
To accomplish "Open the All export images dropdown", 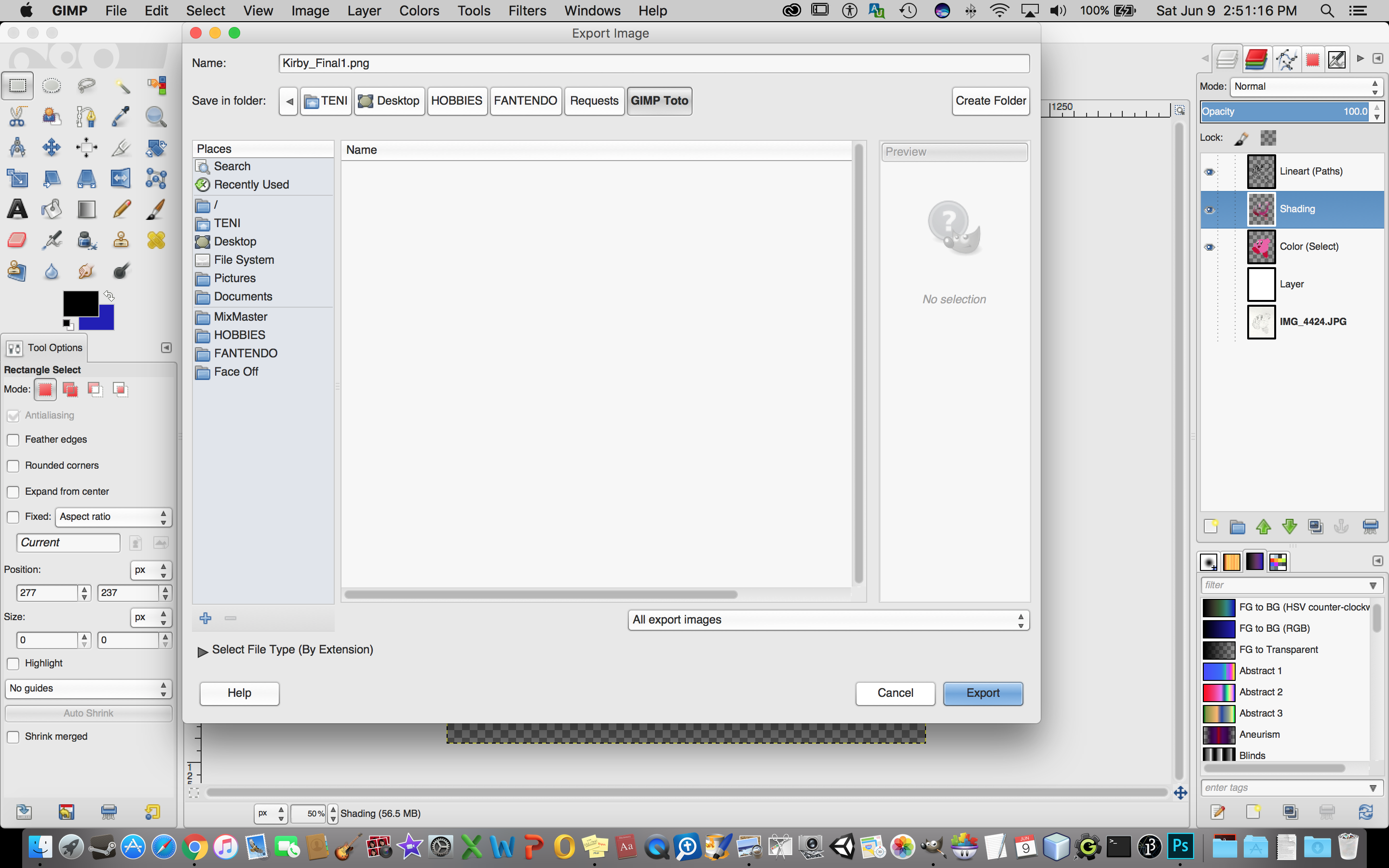I will [x=828, y=620].
